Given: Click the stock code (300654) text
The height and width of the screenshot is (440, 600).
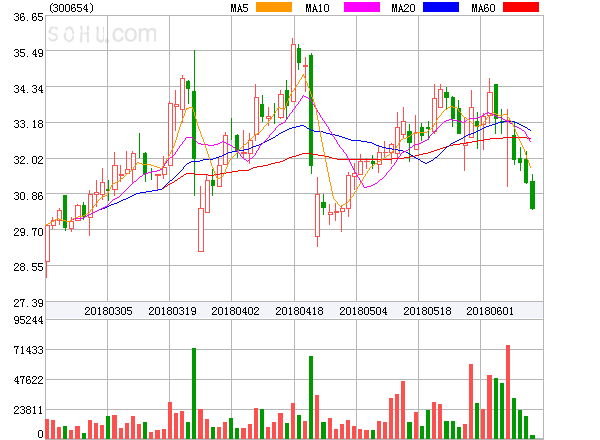Looking at the screenshot, I should point(72,8).
